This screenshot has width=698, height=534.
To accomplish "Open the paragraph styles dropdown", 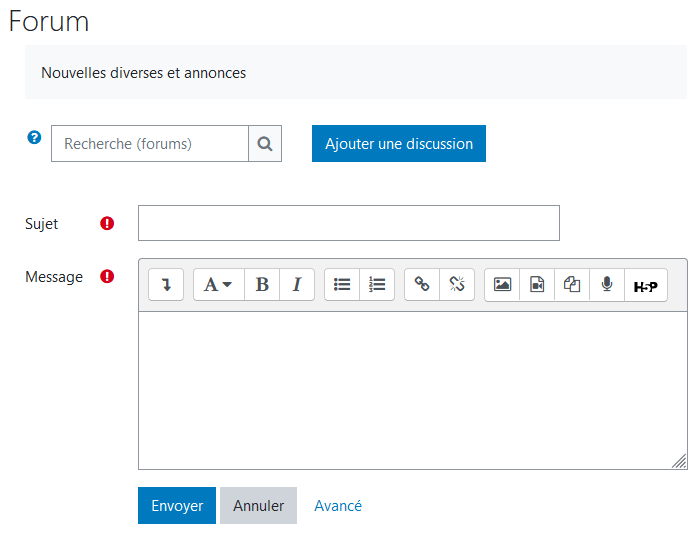I will 218,285.
